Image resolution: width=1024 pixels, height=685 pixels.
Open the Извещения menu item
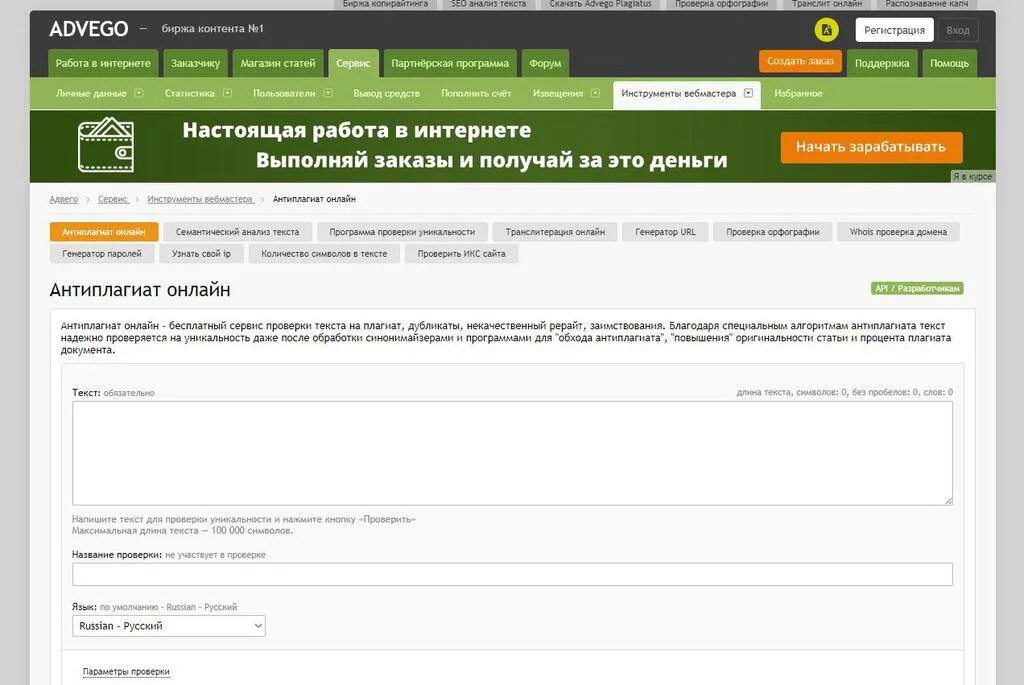[558, 93]
